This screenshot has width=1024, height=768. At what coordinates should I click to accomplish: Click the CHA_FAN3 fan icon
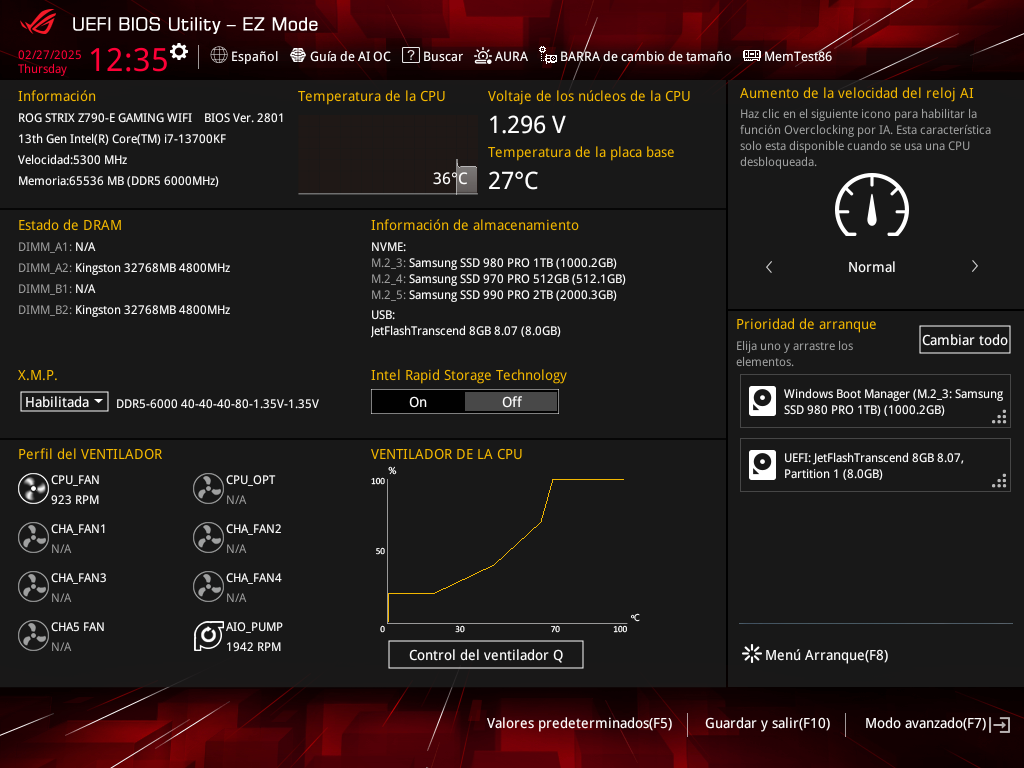(x=33, y=586)
